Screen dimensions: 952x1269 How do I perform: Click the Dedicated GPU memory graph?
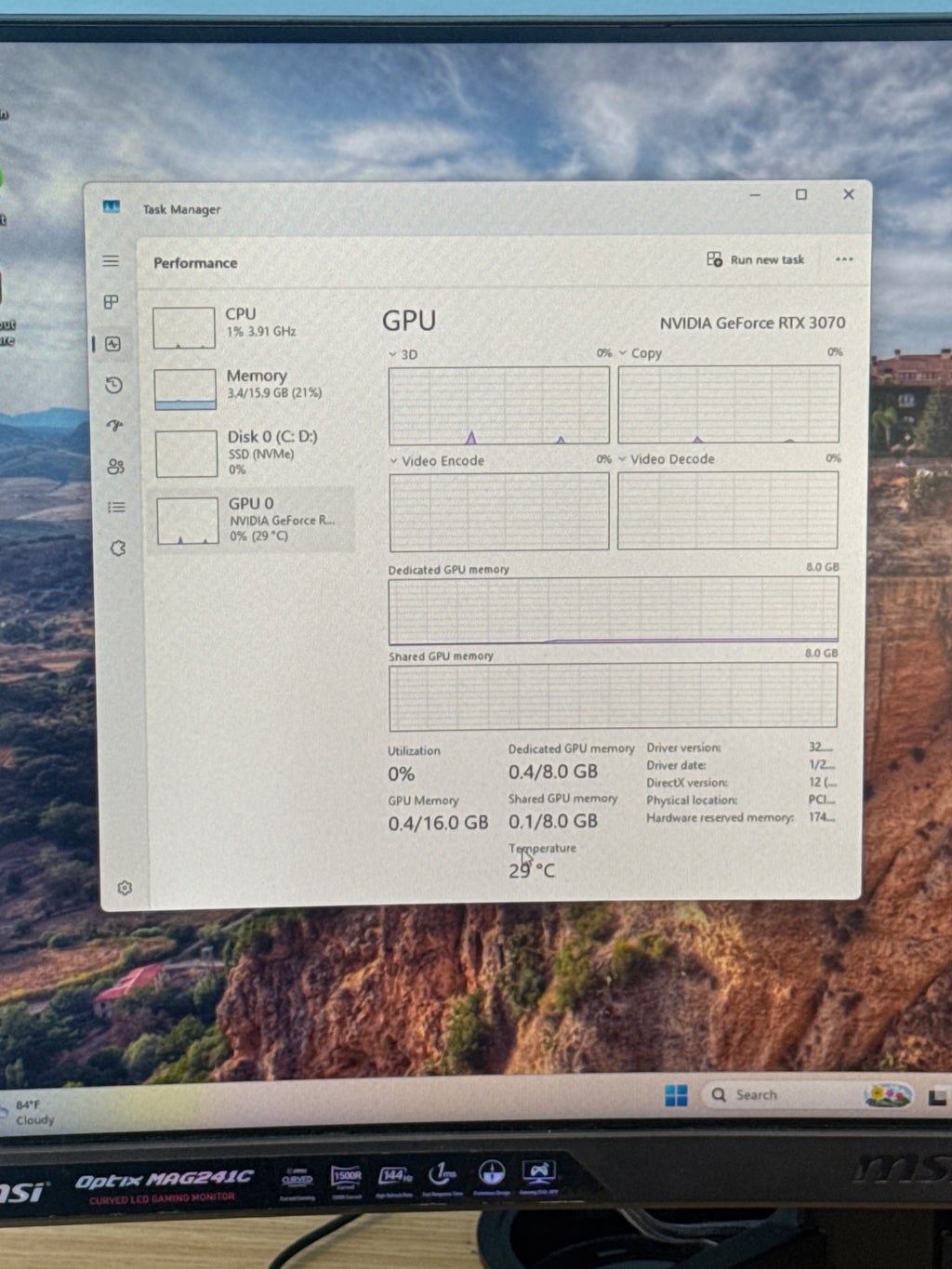coord(614,611)
